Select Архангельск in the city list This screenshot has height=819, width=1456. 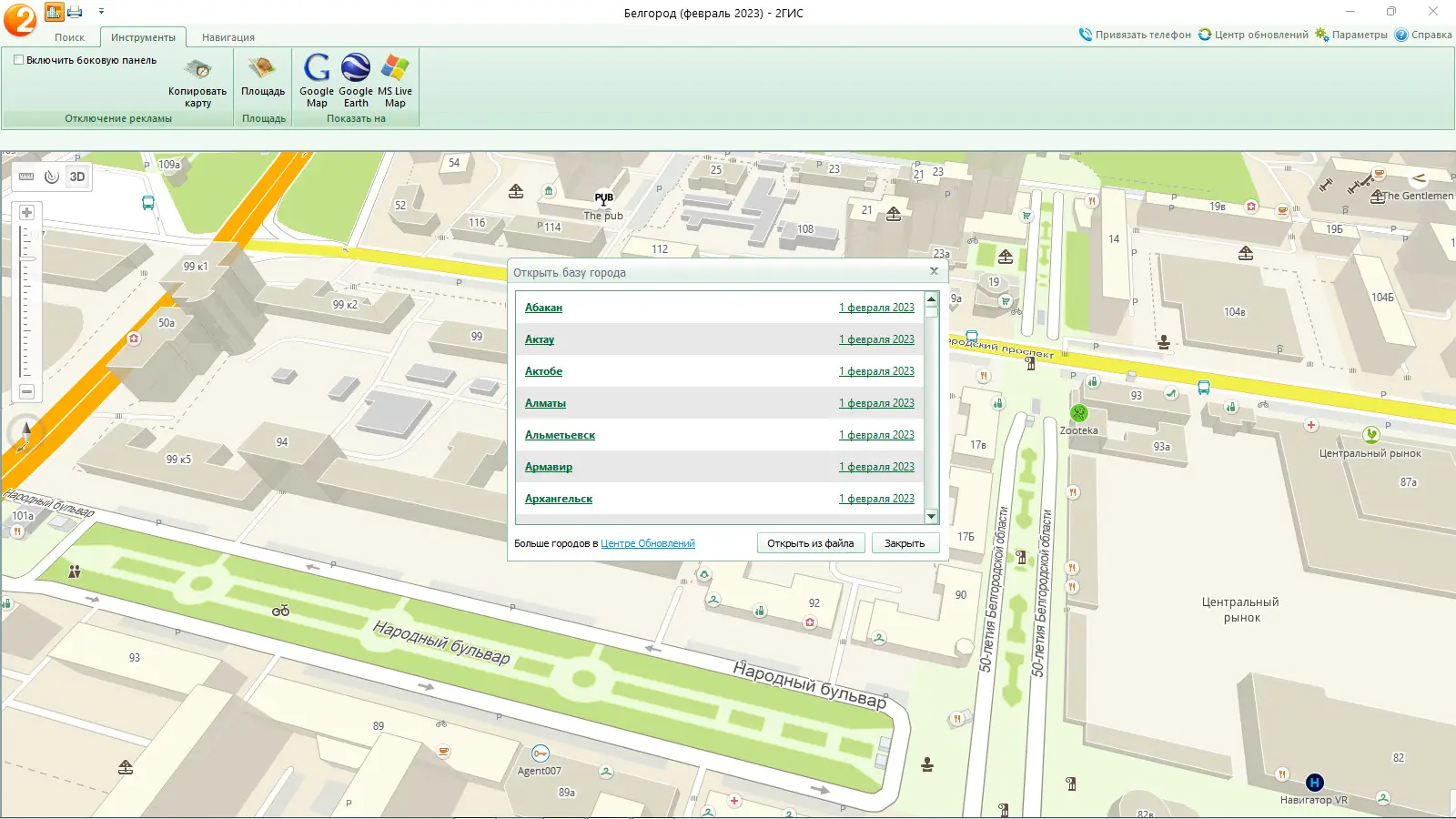[559, 499]
